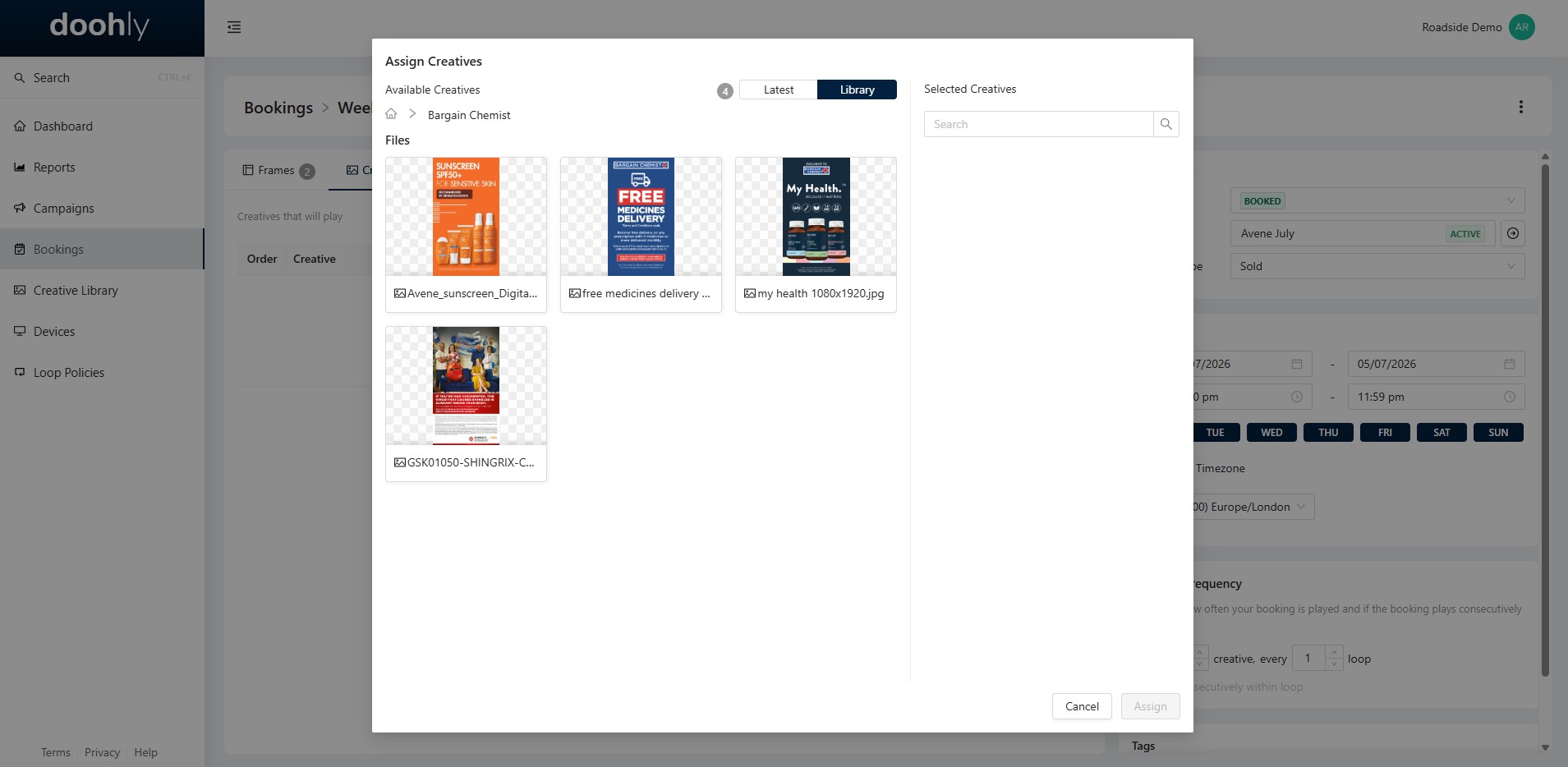The image size is (1568, 767).
Task: Open the three-dot more options menu
Action: (x=1521, y=107)
